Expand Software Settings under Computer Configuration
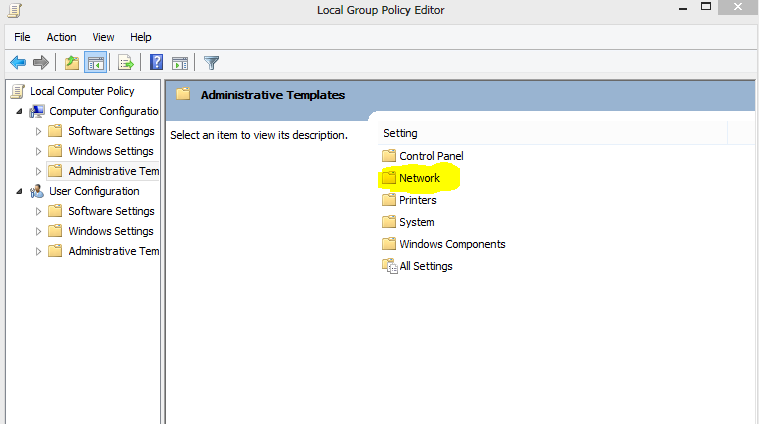Screen dimensions: 759x424 (x=38, y=131)
